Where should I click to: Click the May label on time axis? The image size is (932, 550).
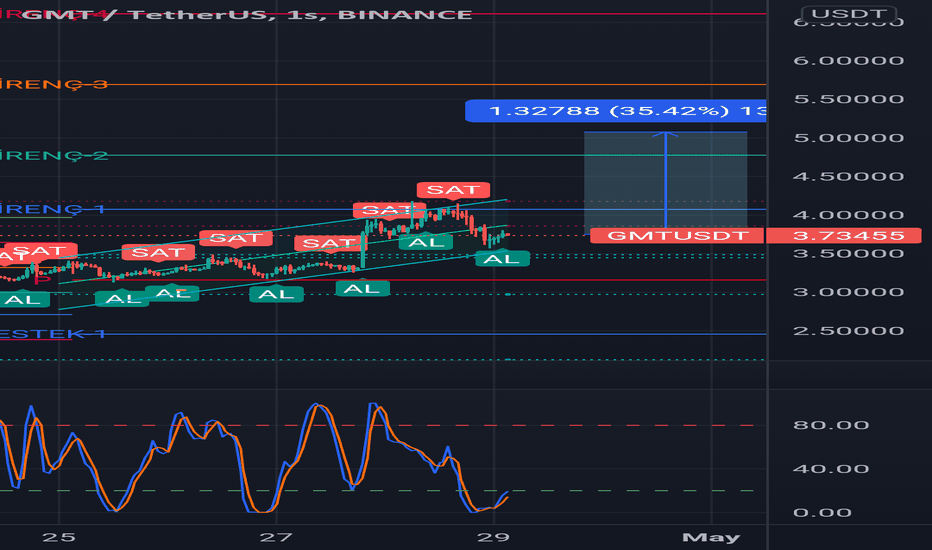[x=711, y=538]
